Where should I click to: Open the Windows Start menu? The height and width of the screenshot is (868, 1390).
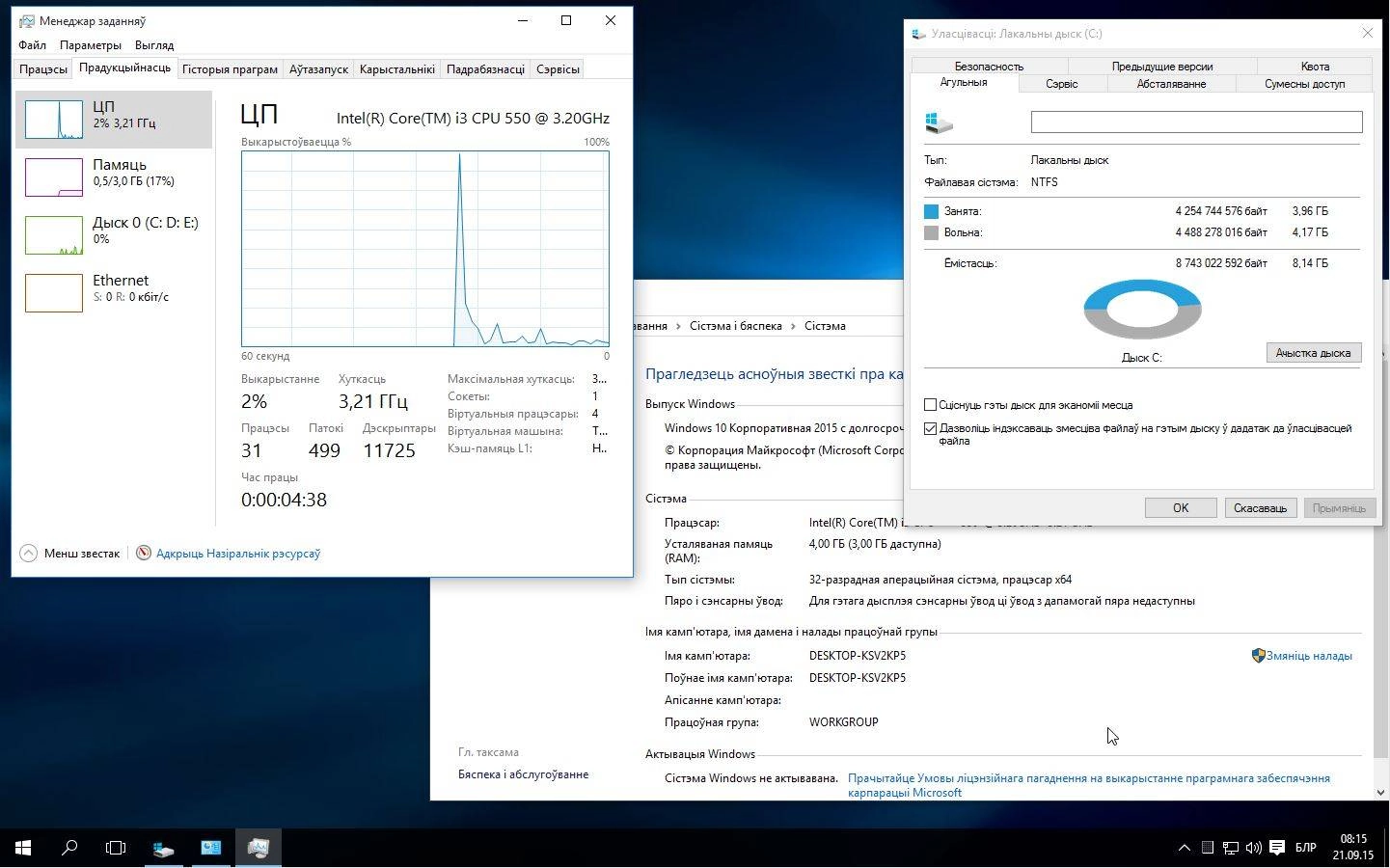[23, 848]
